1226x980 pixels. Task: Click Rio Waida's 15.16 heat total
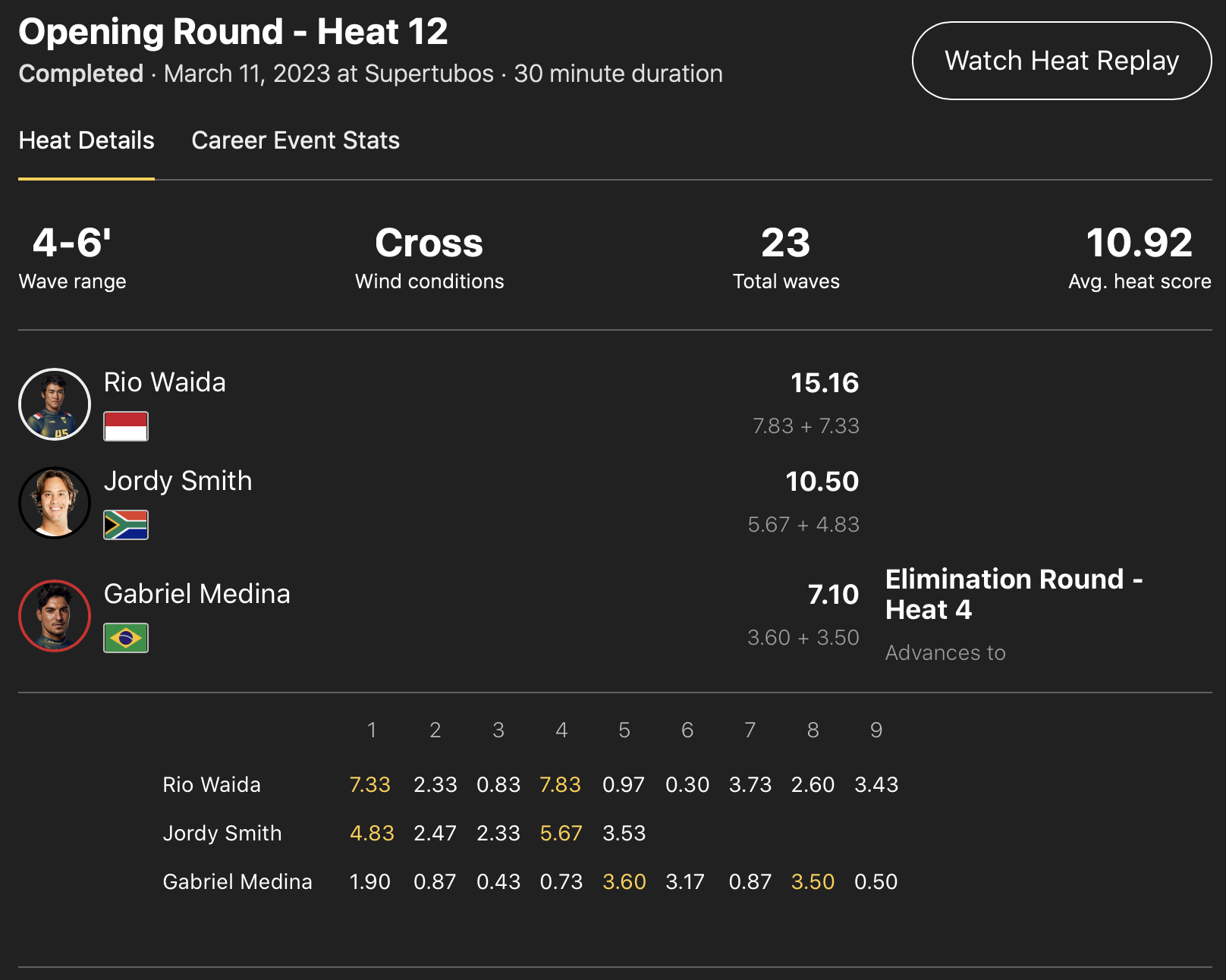click(x=824, y=383)
